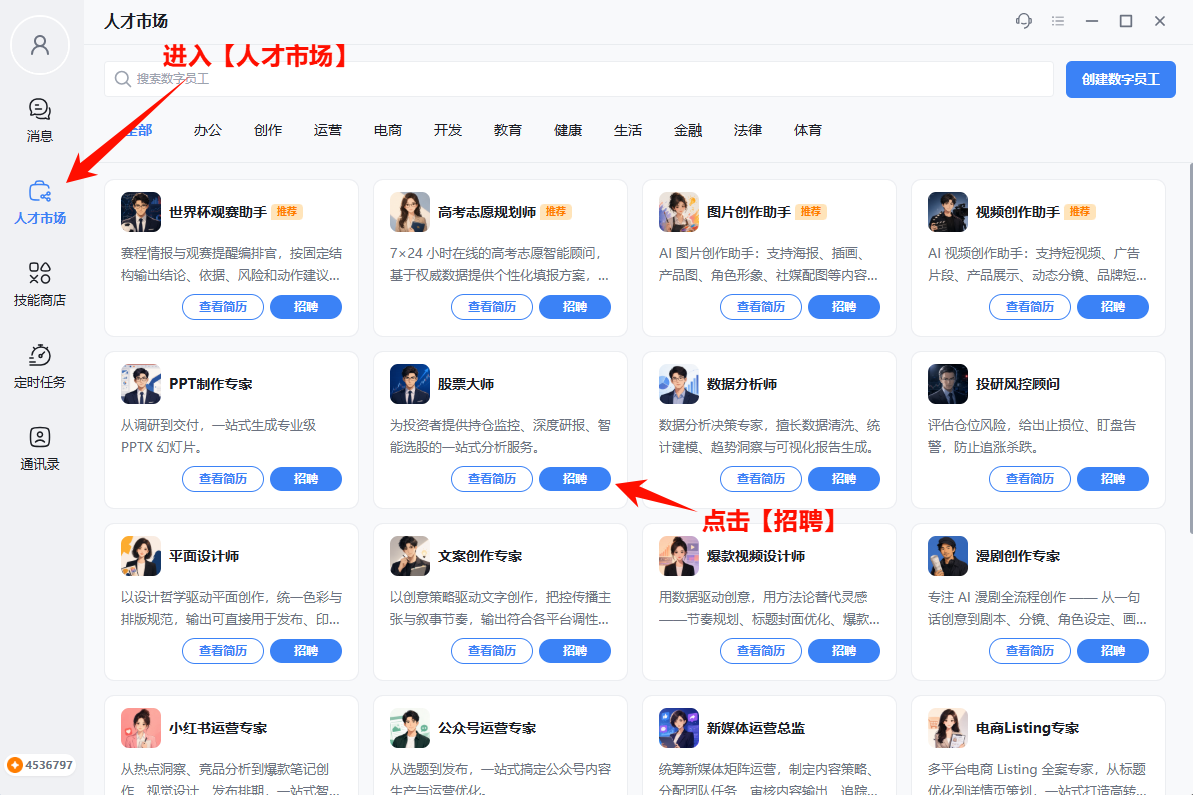
Task: Open the user profile avatar icon
Action: 40,45
